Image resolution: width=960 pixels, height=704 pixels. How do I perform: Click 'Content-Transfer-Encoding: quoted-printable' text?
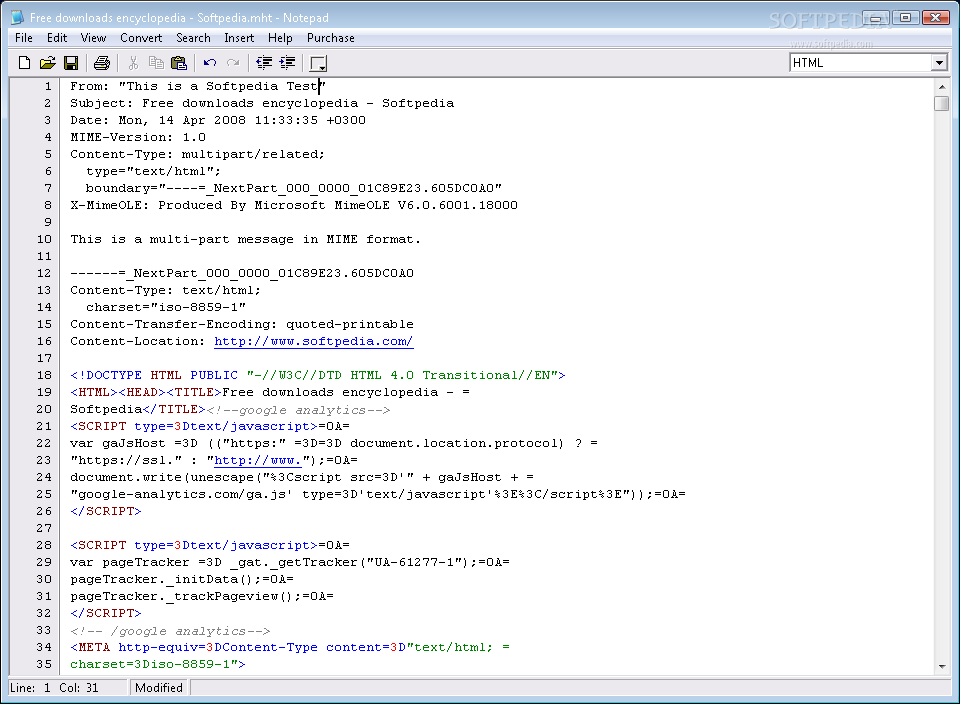pyautogui.click(x=242, y=324)
